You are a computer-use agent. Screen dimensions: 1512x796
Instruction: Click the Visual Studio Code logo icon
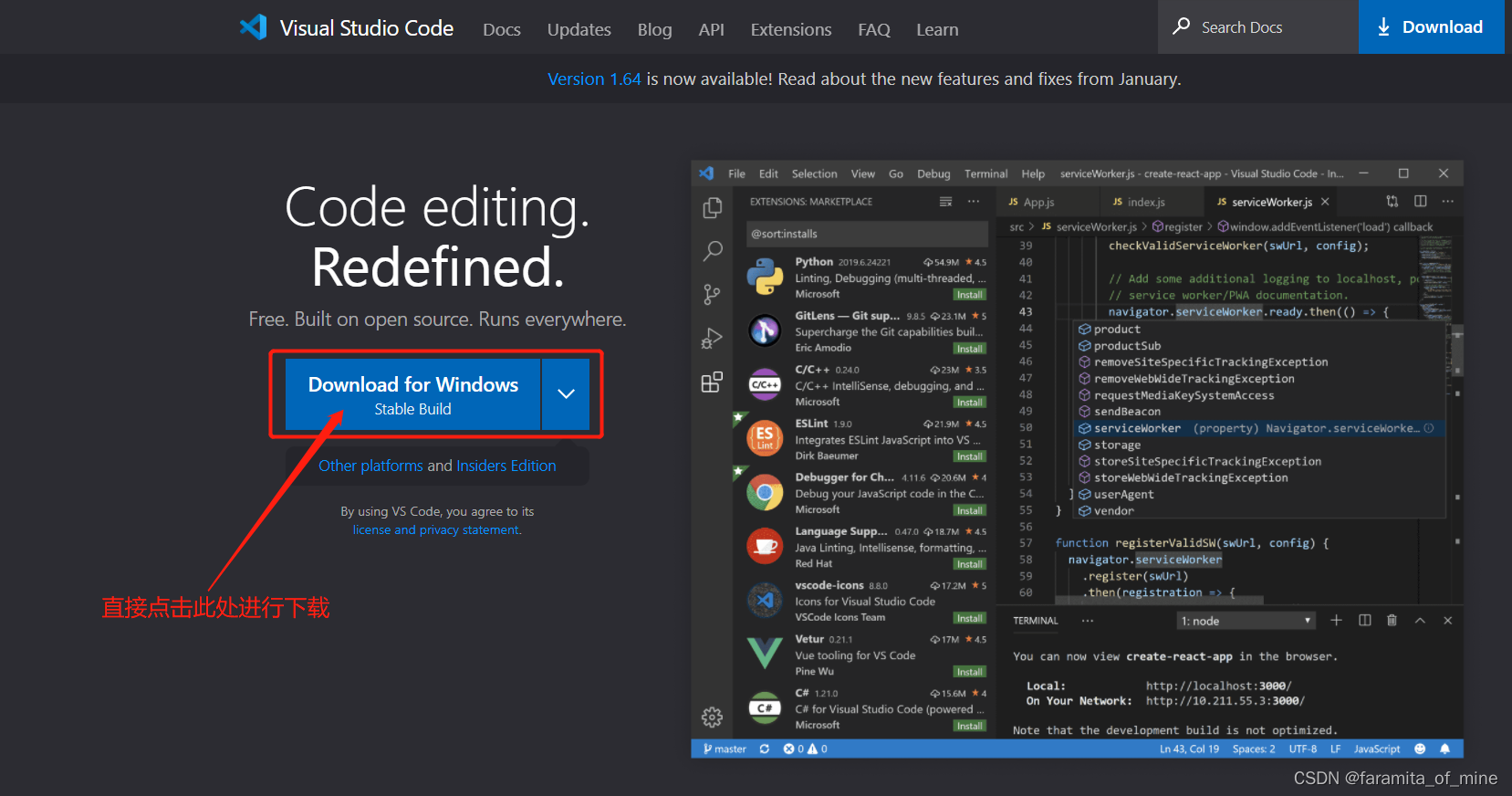coord(253,27)
